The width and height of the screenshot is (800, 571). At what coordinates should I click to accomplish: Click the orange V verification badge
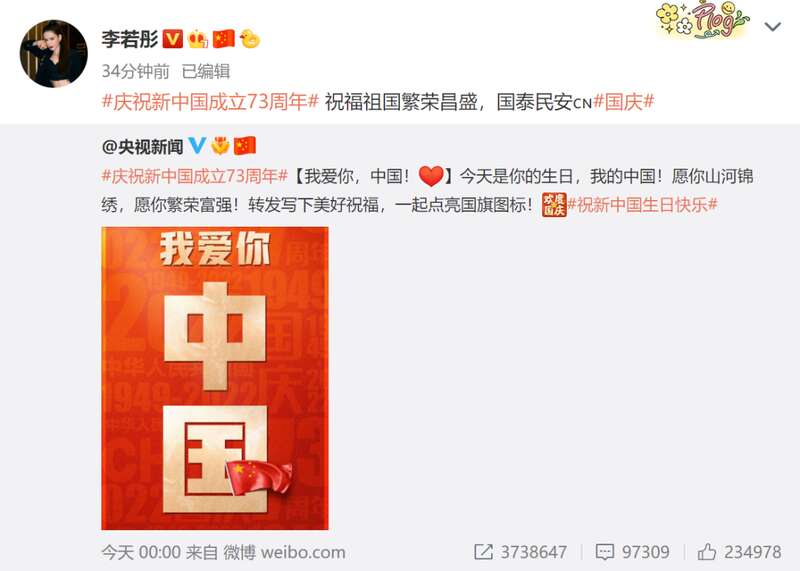[172, 39]
